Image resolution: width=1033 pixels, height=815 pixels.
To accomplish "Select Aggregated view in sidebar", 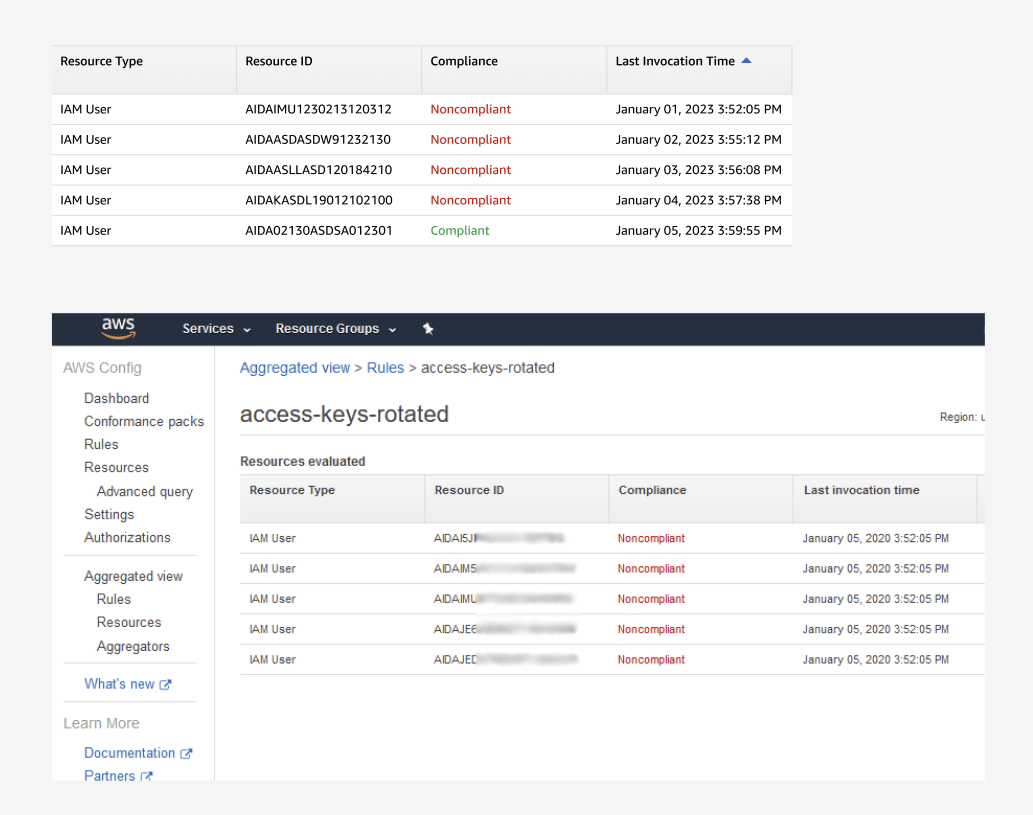I will tap(134, 576).
